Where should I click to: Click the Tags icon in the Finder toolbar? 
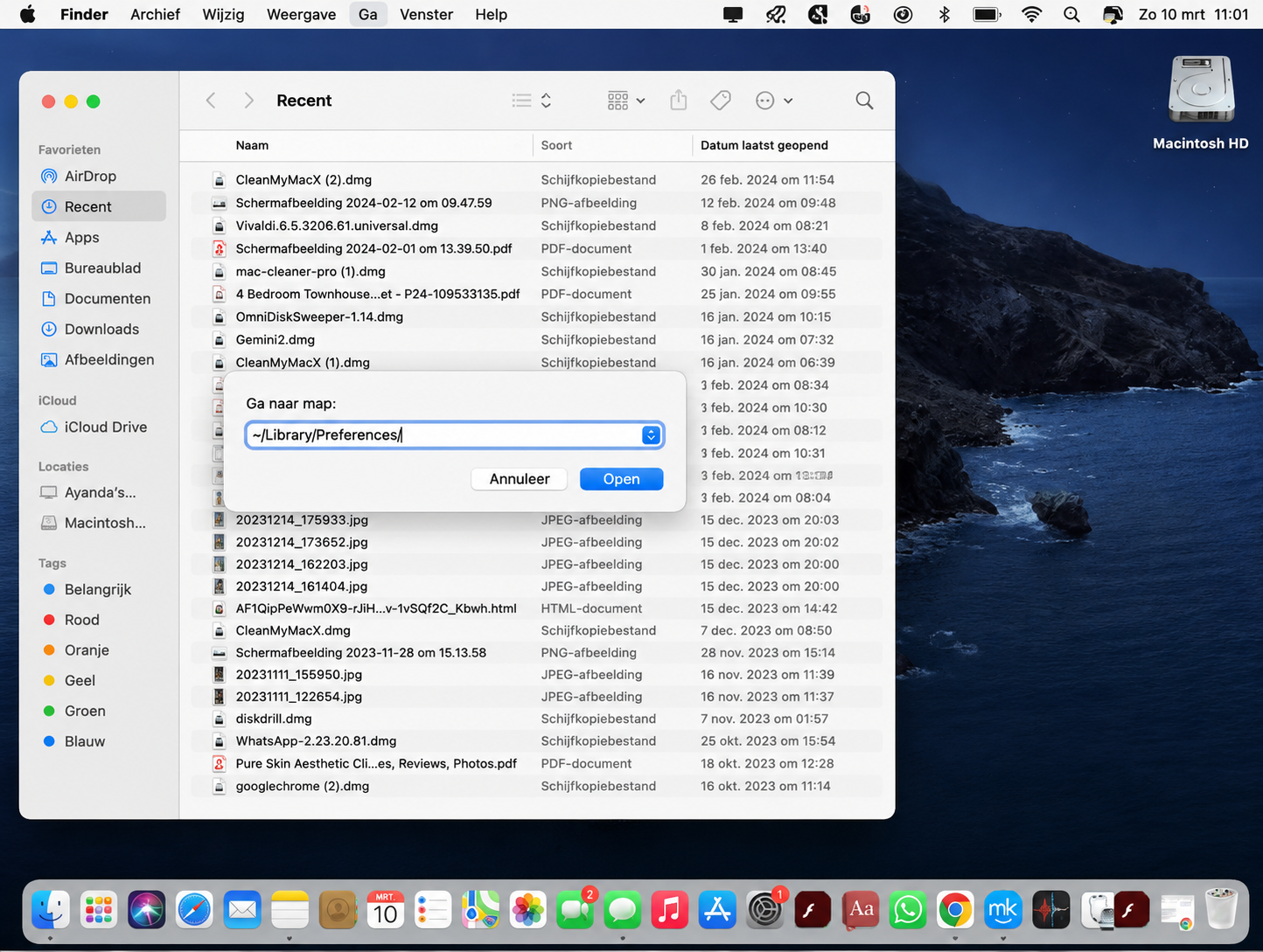coord(721,101)
